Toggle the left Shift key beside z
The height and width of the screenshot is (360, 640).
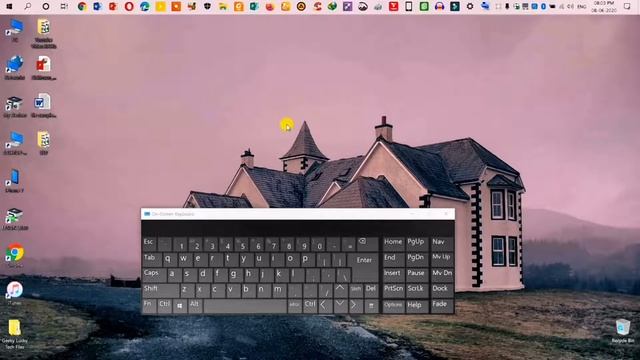[160, 290]
